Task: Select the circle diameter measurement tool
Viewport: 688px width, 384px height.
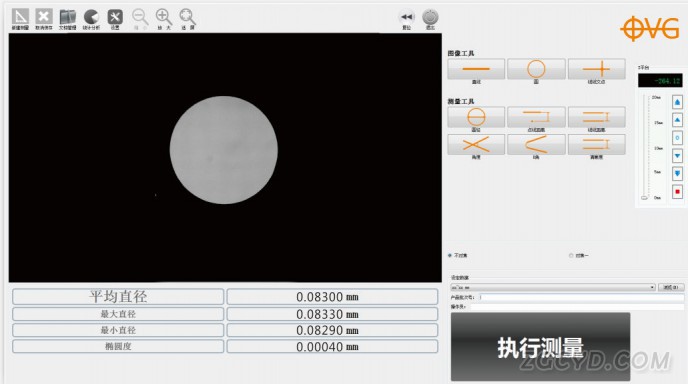Action: 476,117
